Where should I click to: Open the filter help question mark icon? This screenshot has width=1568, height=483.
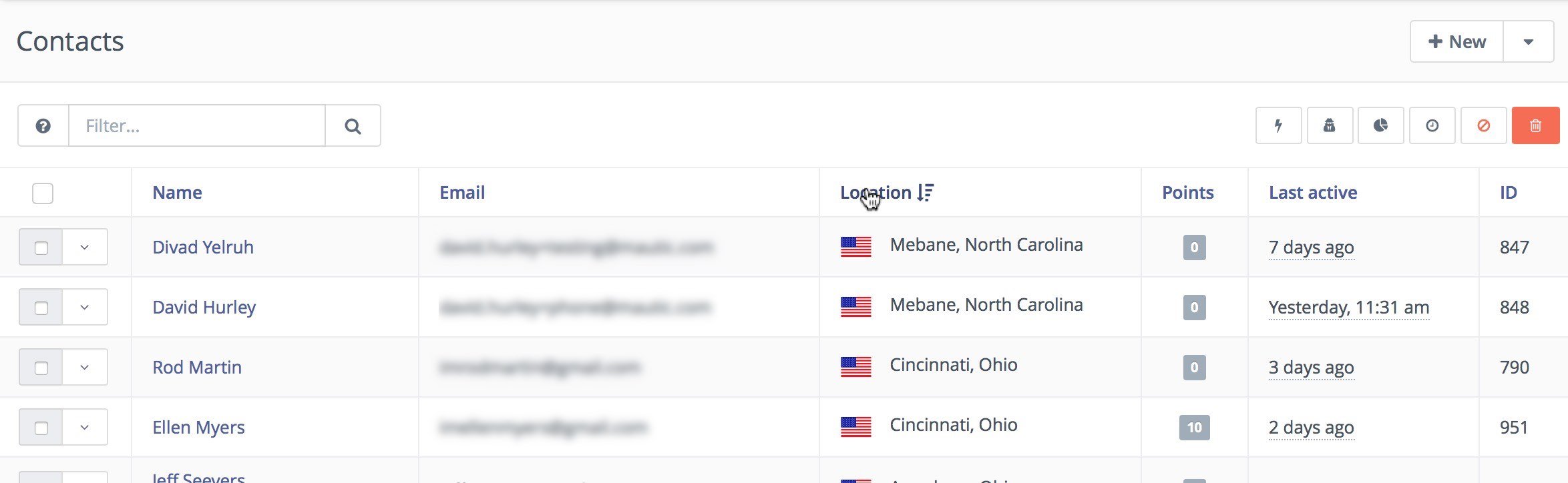43,125
